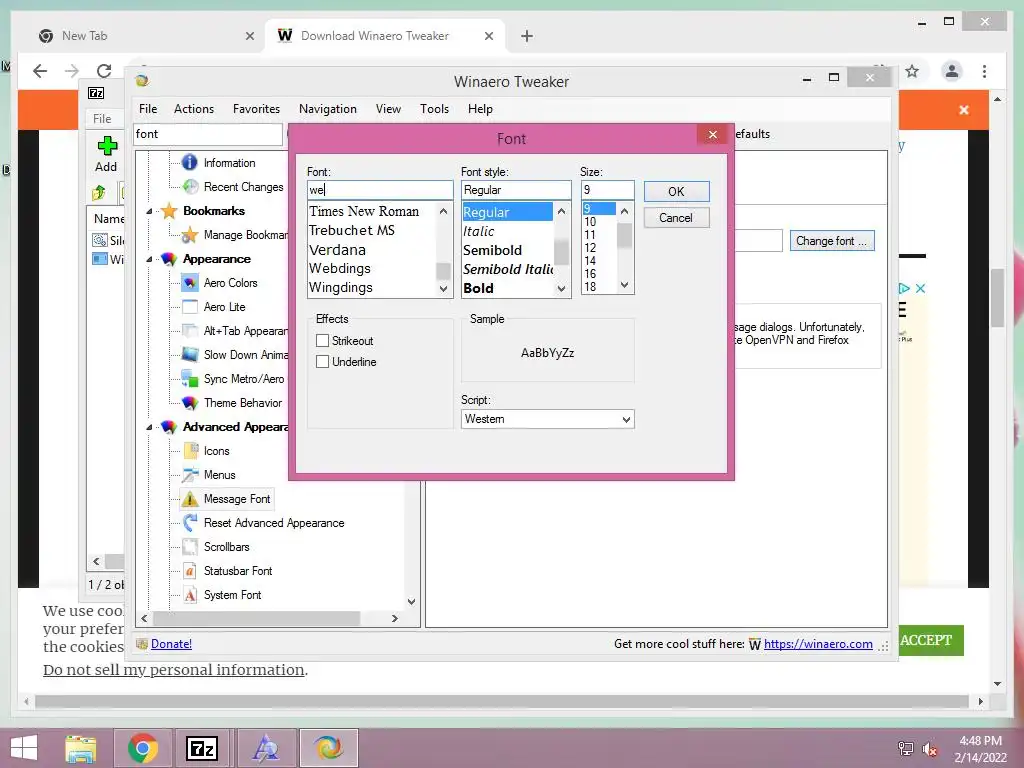This screenshot has height=768, width=1024.
Task: Click the Statusbar Font icon
Action: pyautogui.click(x=190, y=571)
